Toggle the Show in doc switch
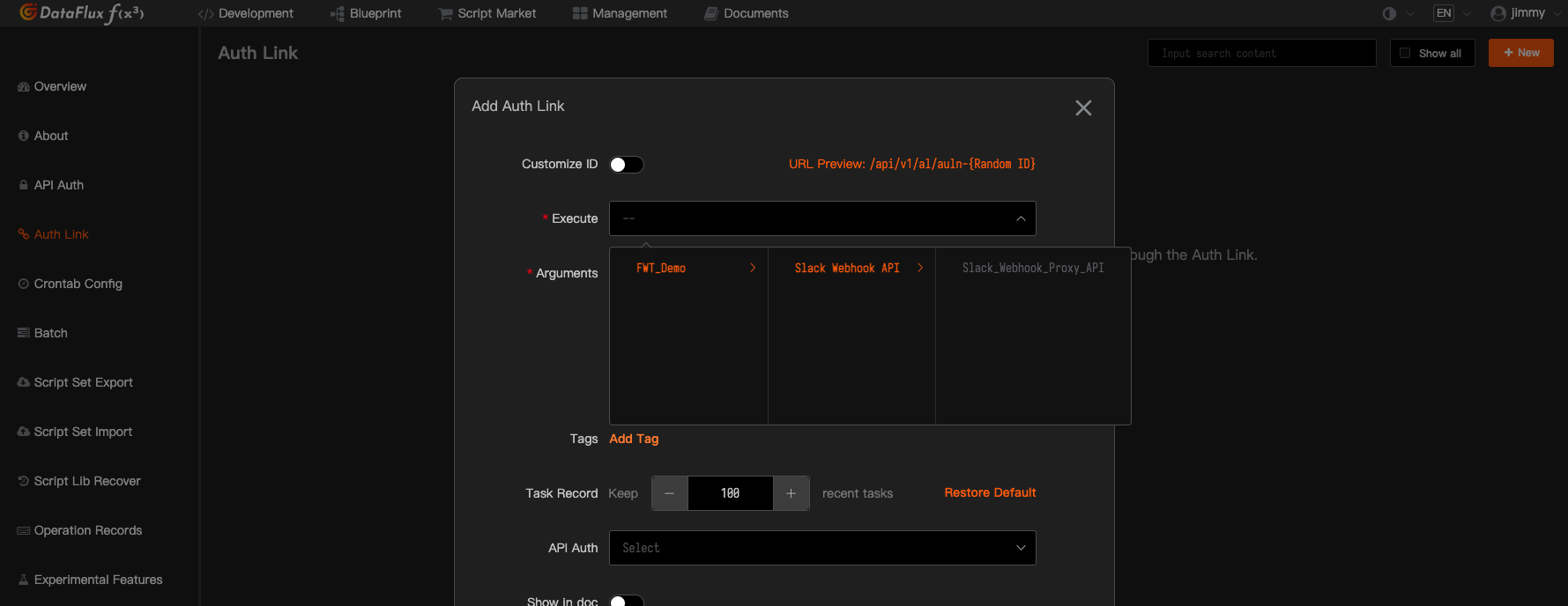Image resolution: width=1568 pixels, height=606 pixels. [627, 601]
